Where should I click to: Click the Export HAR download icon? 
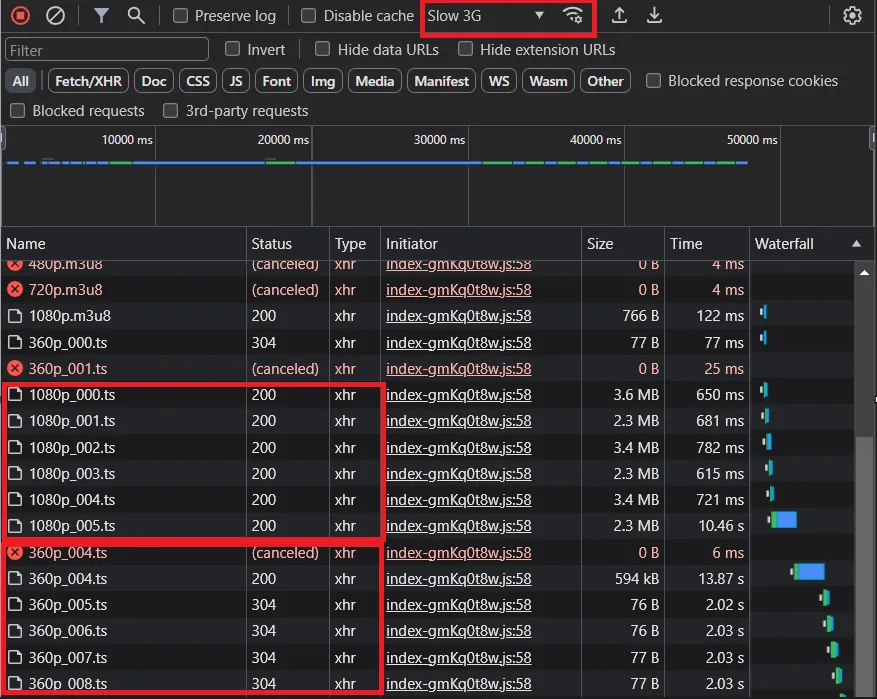(x=654, y=16)
